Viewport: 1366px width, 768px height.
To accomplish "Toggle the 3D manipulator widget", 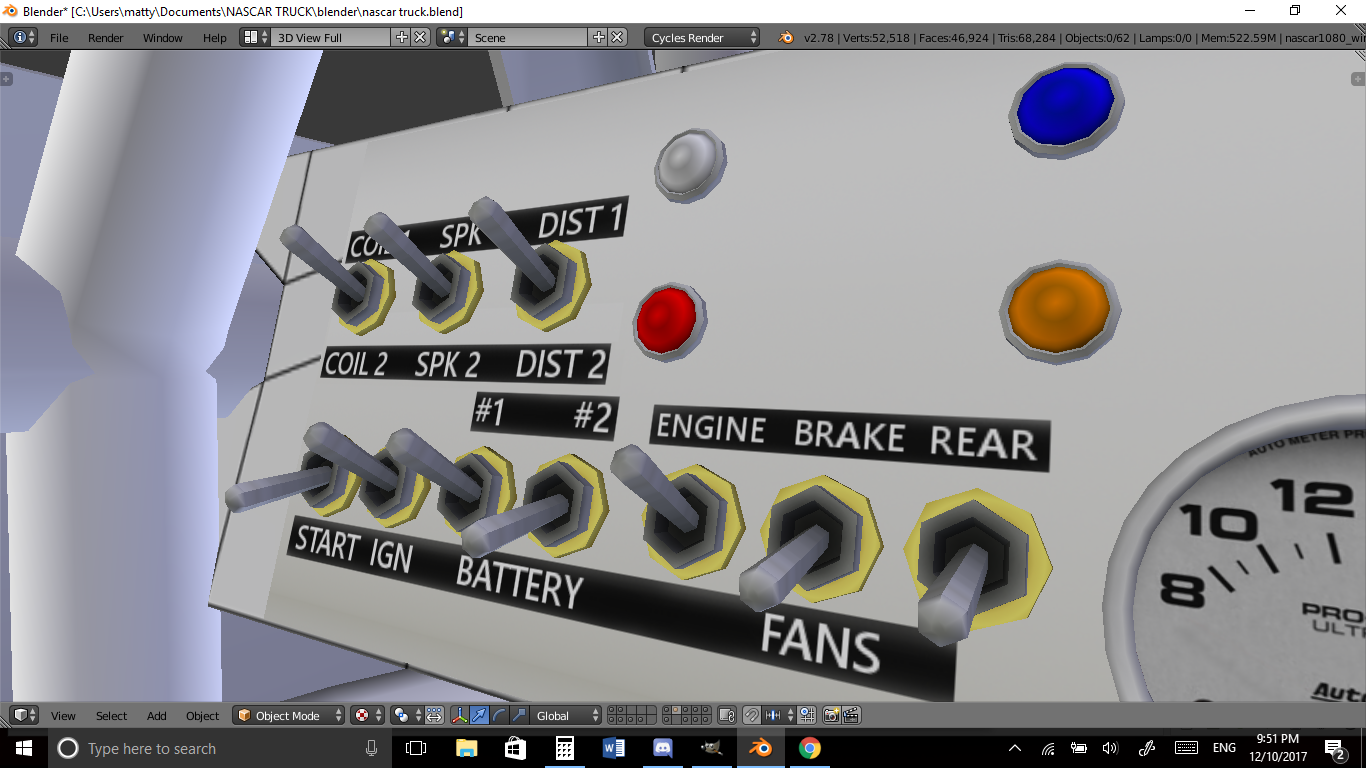I will [x=460, y=715].
